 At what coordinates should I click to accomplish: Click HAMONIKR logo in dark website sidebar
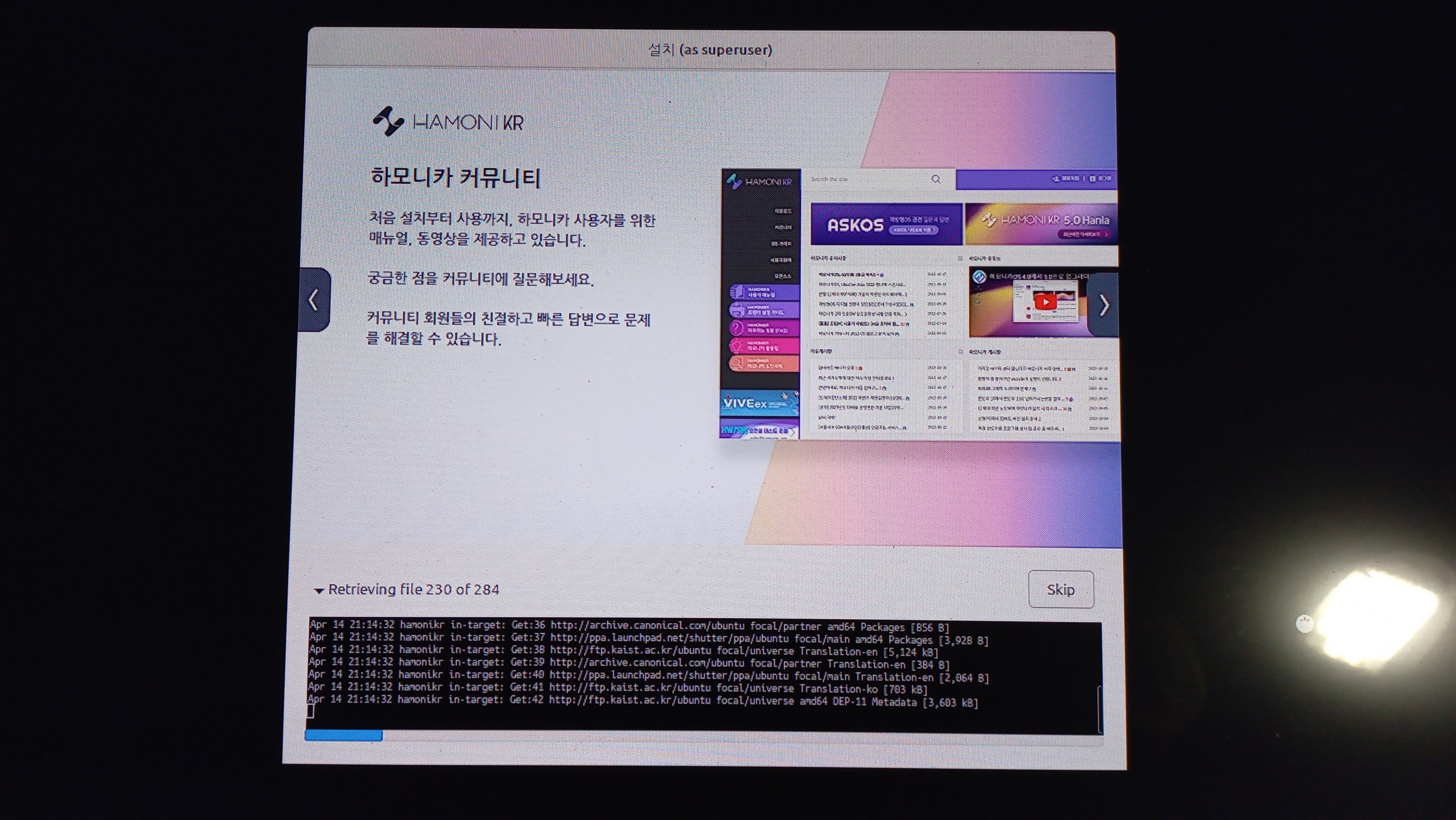click(760, 181)
